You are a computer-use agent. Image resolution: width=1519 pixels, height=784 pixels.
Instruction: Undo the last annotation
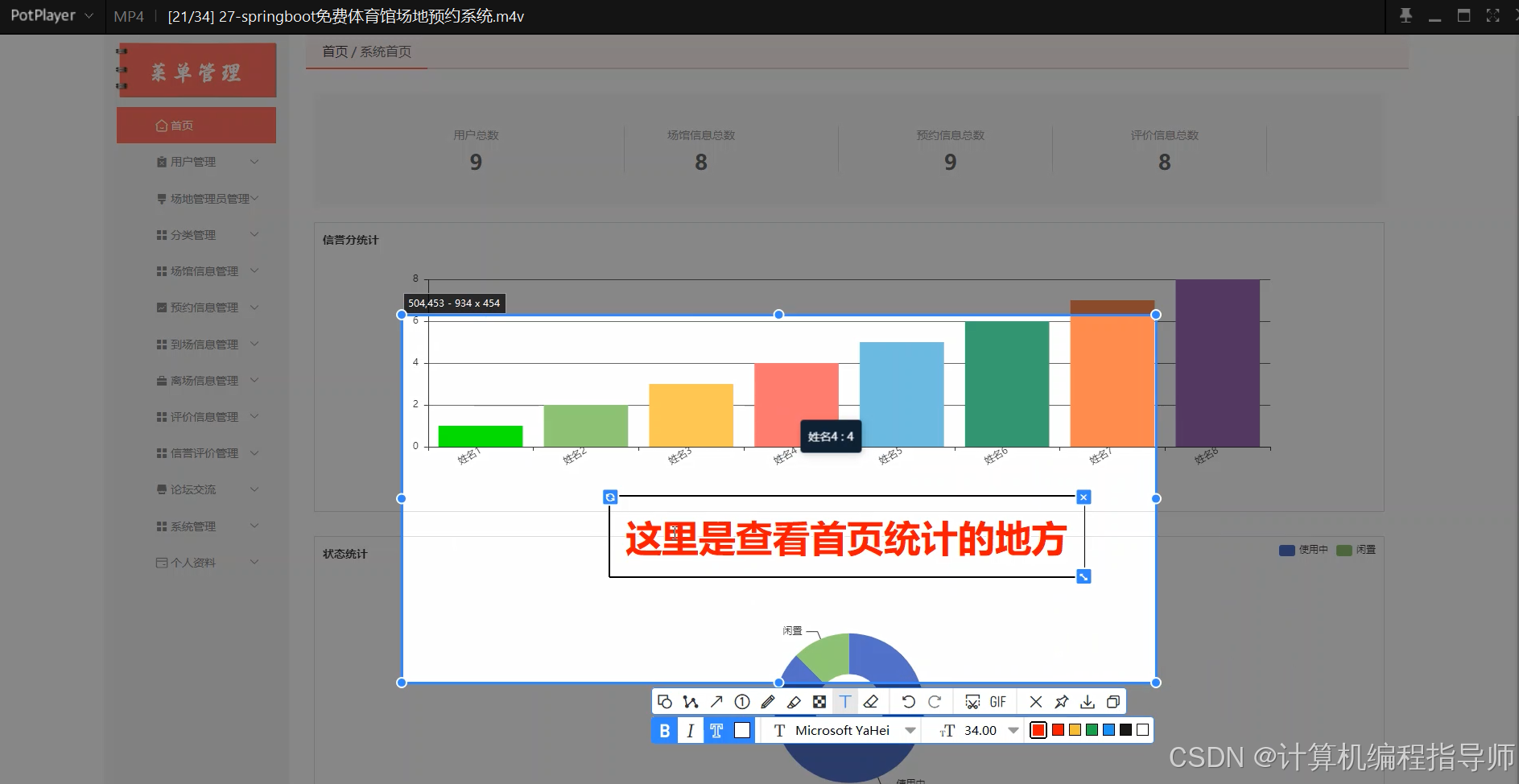tap(909, 702)
